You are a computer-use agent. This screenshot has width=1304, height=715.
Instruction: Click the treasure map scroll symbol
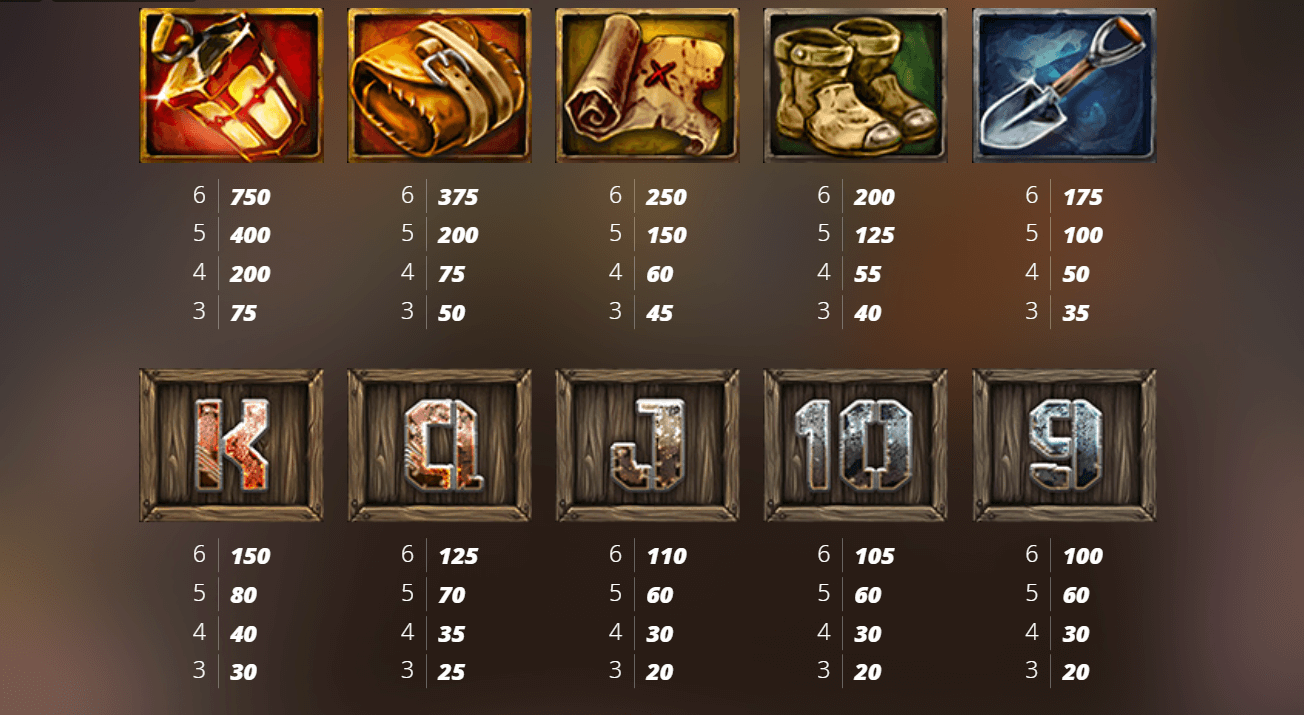click(648, 85)
